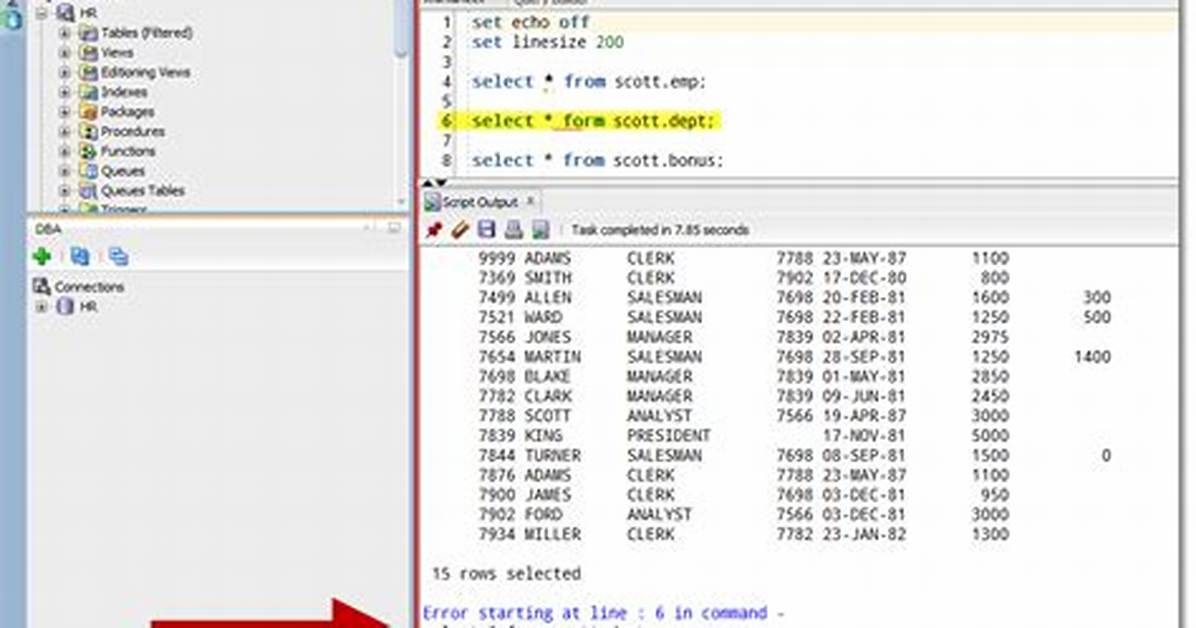Click the '15 rows selected' message
The image size is (1196, 628).
pos(506,574)
